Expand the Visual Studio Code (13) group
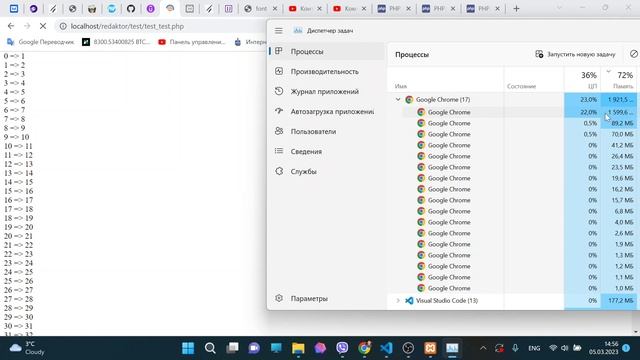 tap(398, 300)
